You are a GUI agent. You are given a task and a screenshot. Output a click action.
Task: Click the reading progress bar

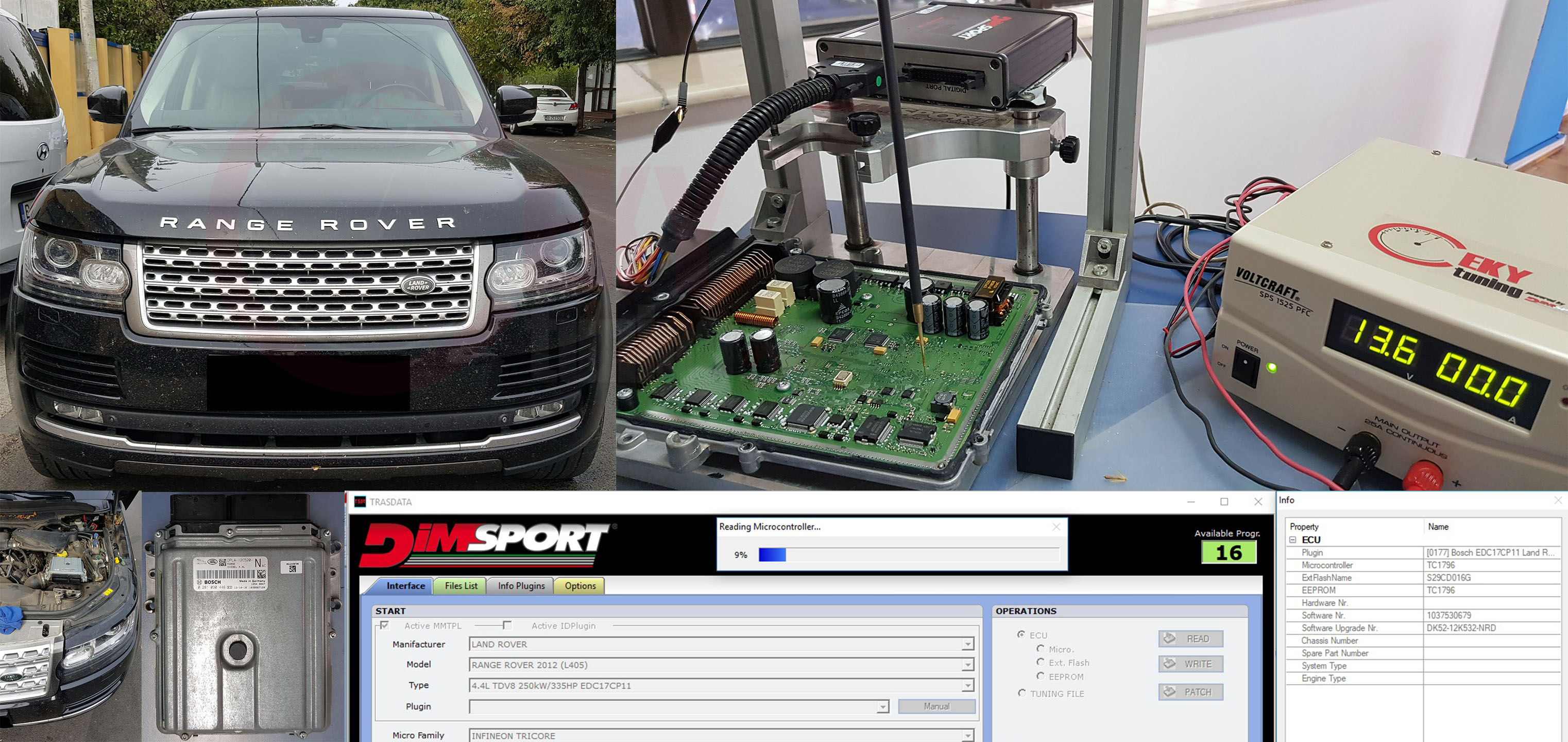coord(908,554)
